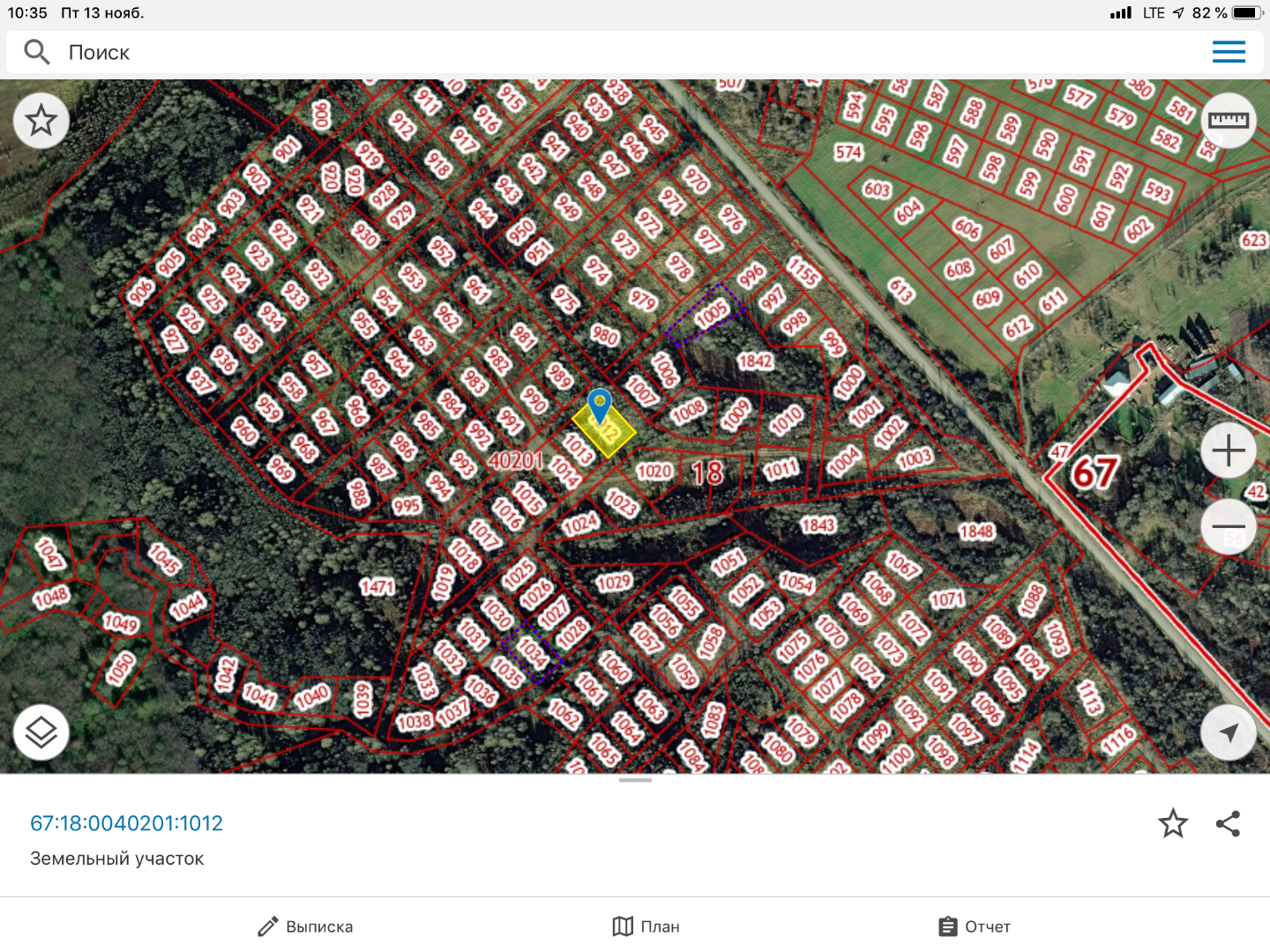Select parcel 1842 on the map
The width and height of the screenshot is (1270, 952).
755,361
